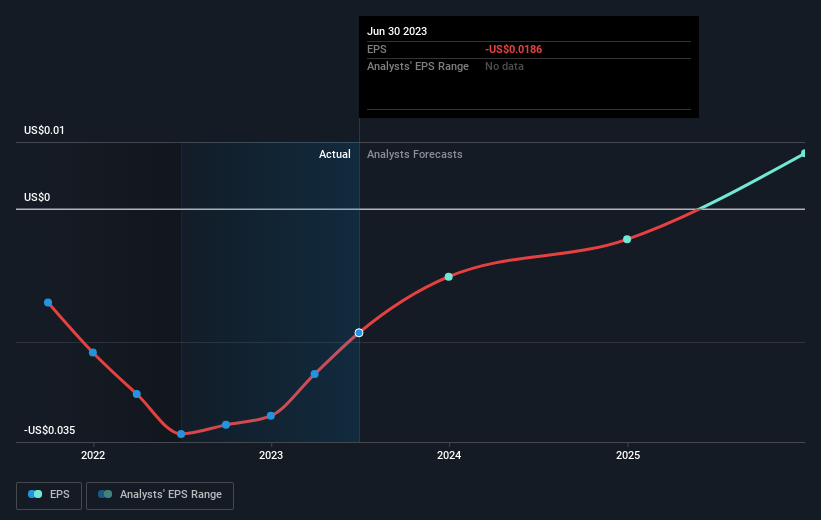Click the 'US$0.01' axis label
This screenshot has height=520, width=821.
(x=44, y=130)
